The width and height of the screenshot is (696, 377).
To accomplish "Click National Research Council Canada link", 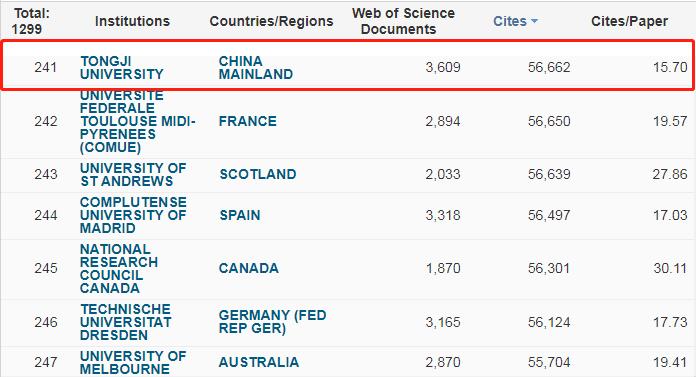I will 119,269.
